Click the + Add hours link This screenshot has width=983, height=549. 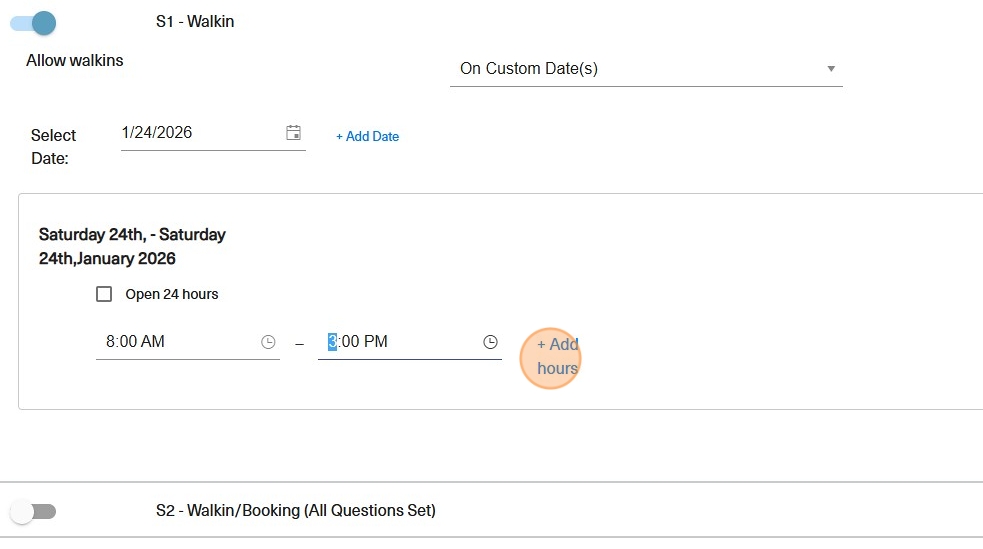pos(557,356)
